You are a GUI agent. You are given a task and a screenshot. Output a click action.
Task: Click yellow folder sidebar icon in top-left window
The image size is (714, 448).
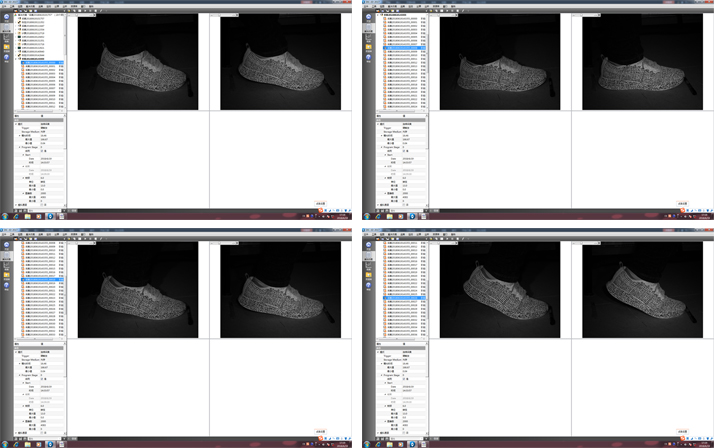click(x=6, y=47)
